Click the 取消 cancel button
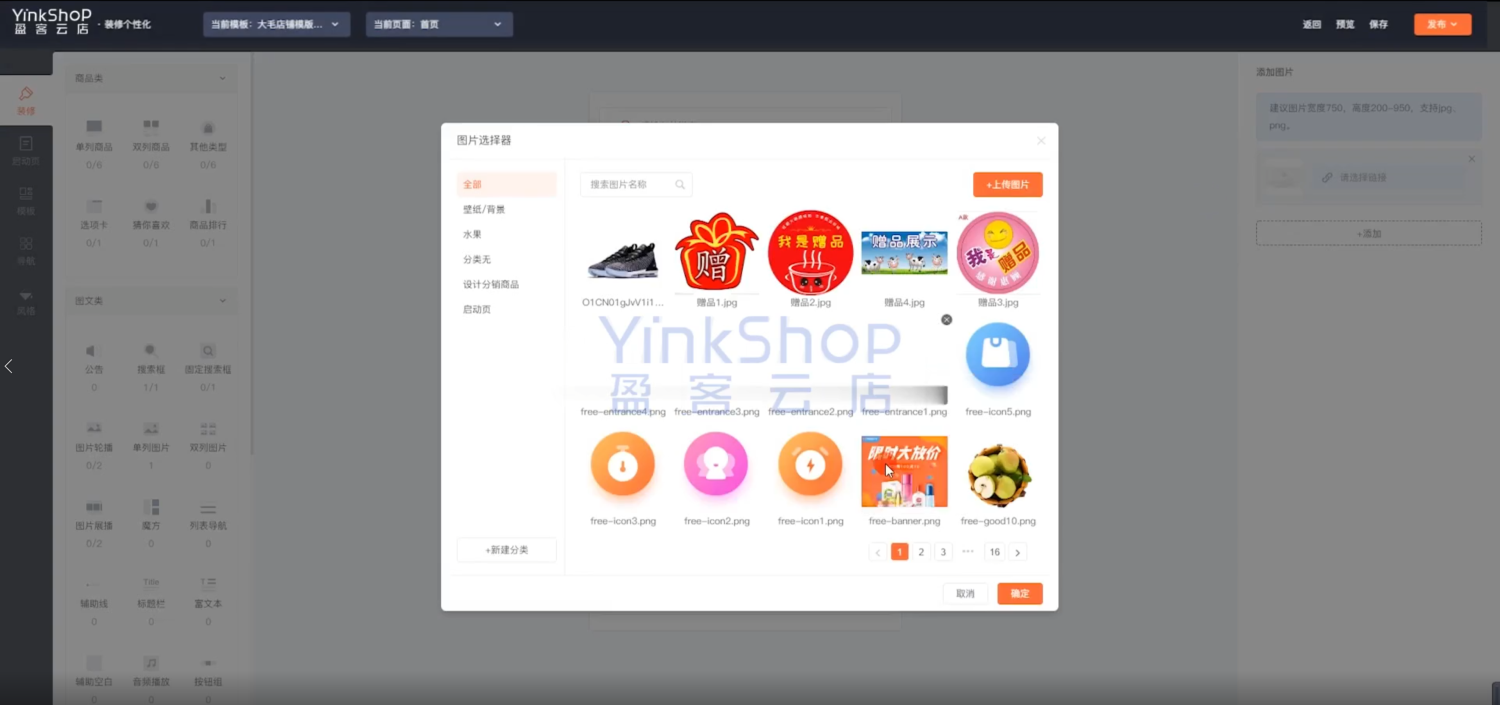Screen dimensions: 1500x705 965,594
